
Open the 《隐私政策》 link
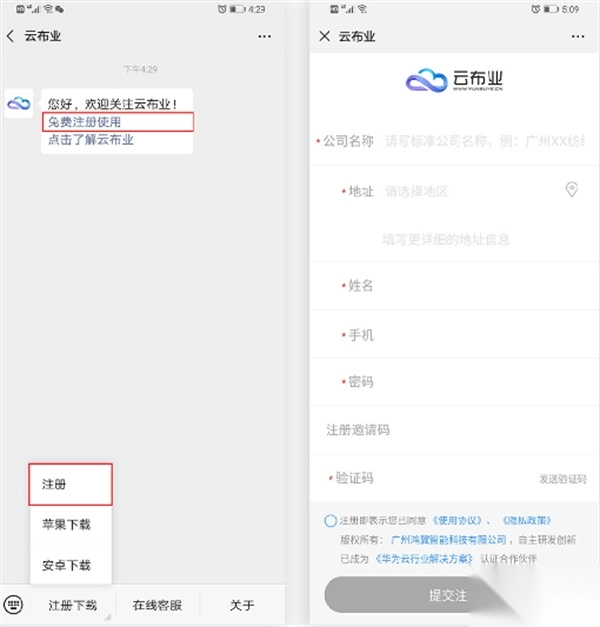coord(527,520)
